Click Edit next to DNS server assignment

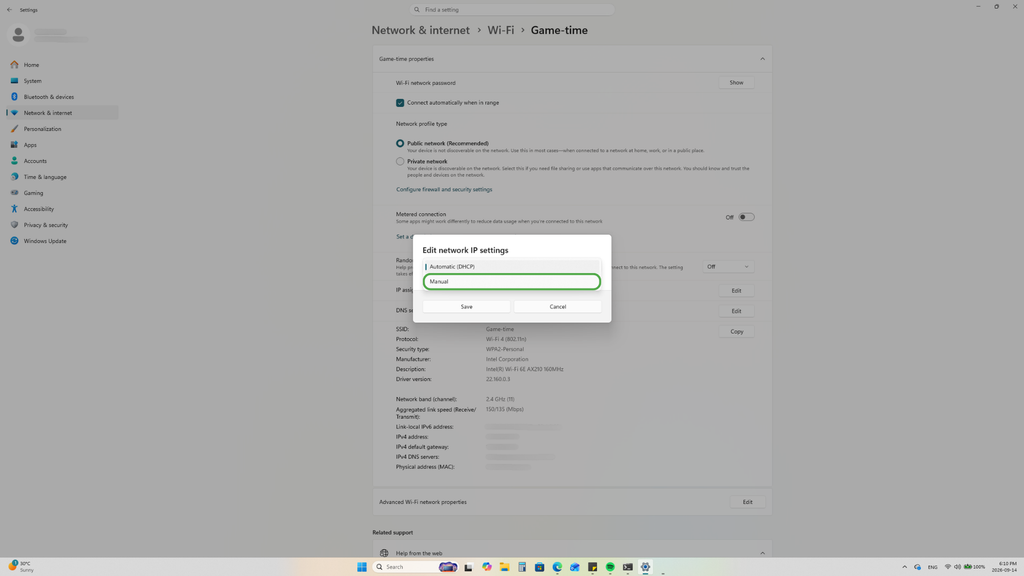click(737, 311)
